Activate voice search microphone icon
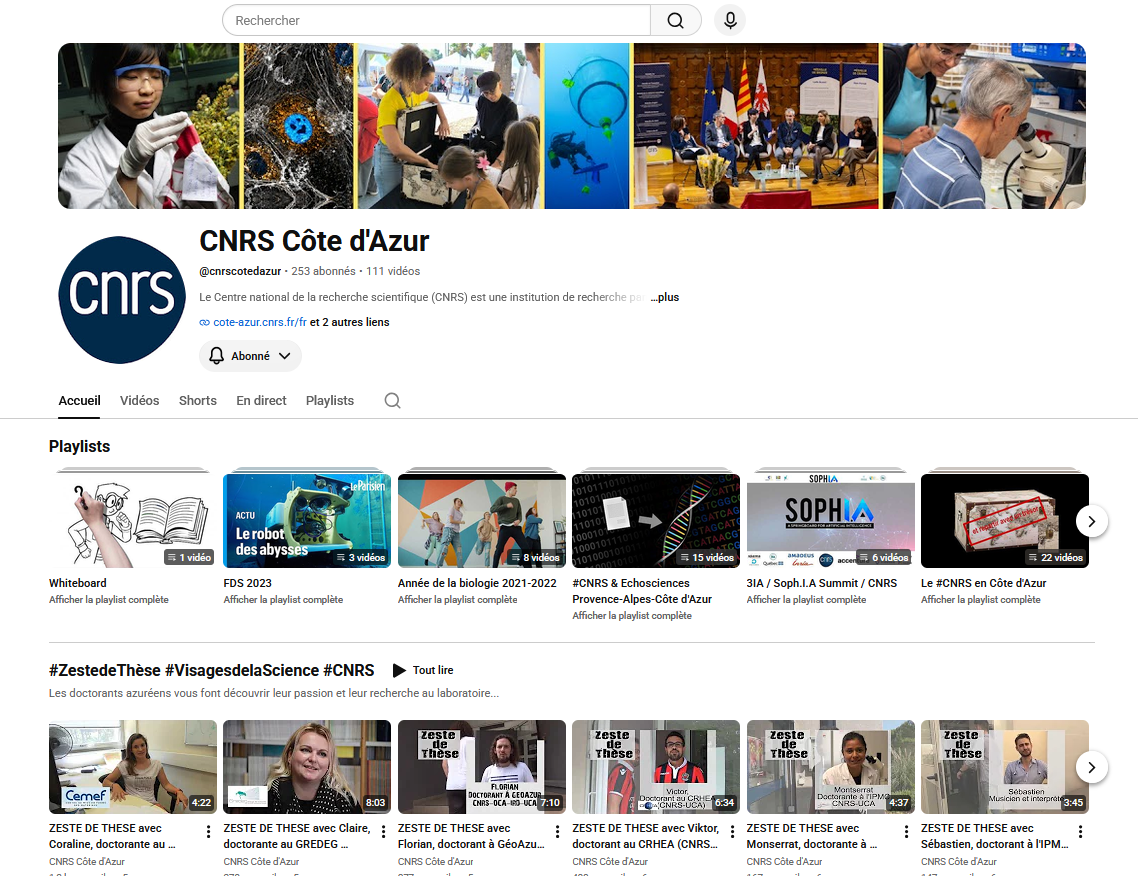Image resolution: width=1138 pixels, height=876 pixels. click(730, 20)
